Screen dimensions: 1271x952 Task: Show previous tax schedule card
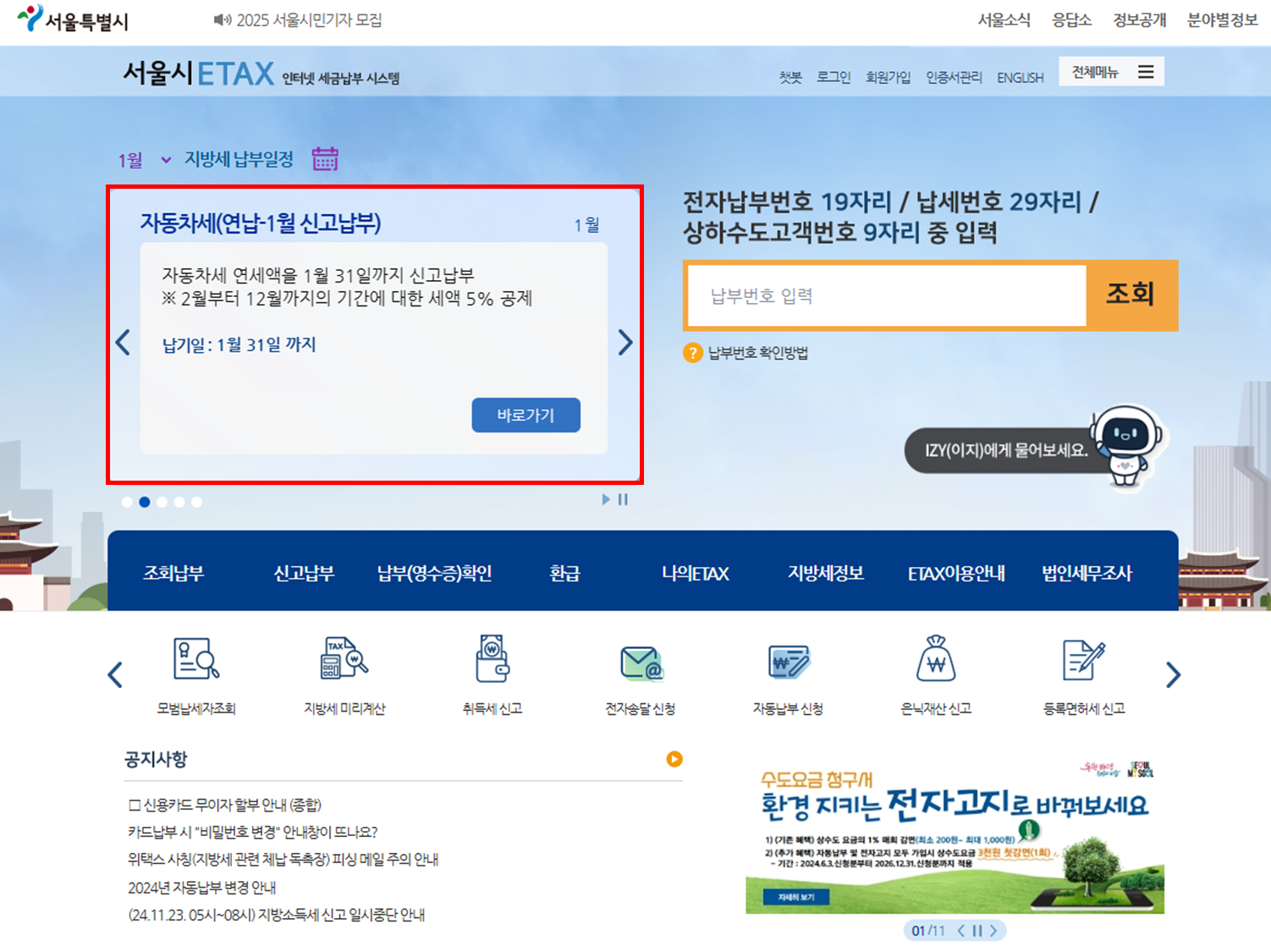[123, 342]
